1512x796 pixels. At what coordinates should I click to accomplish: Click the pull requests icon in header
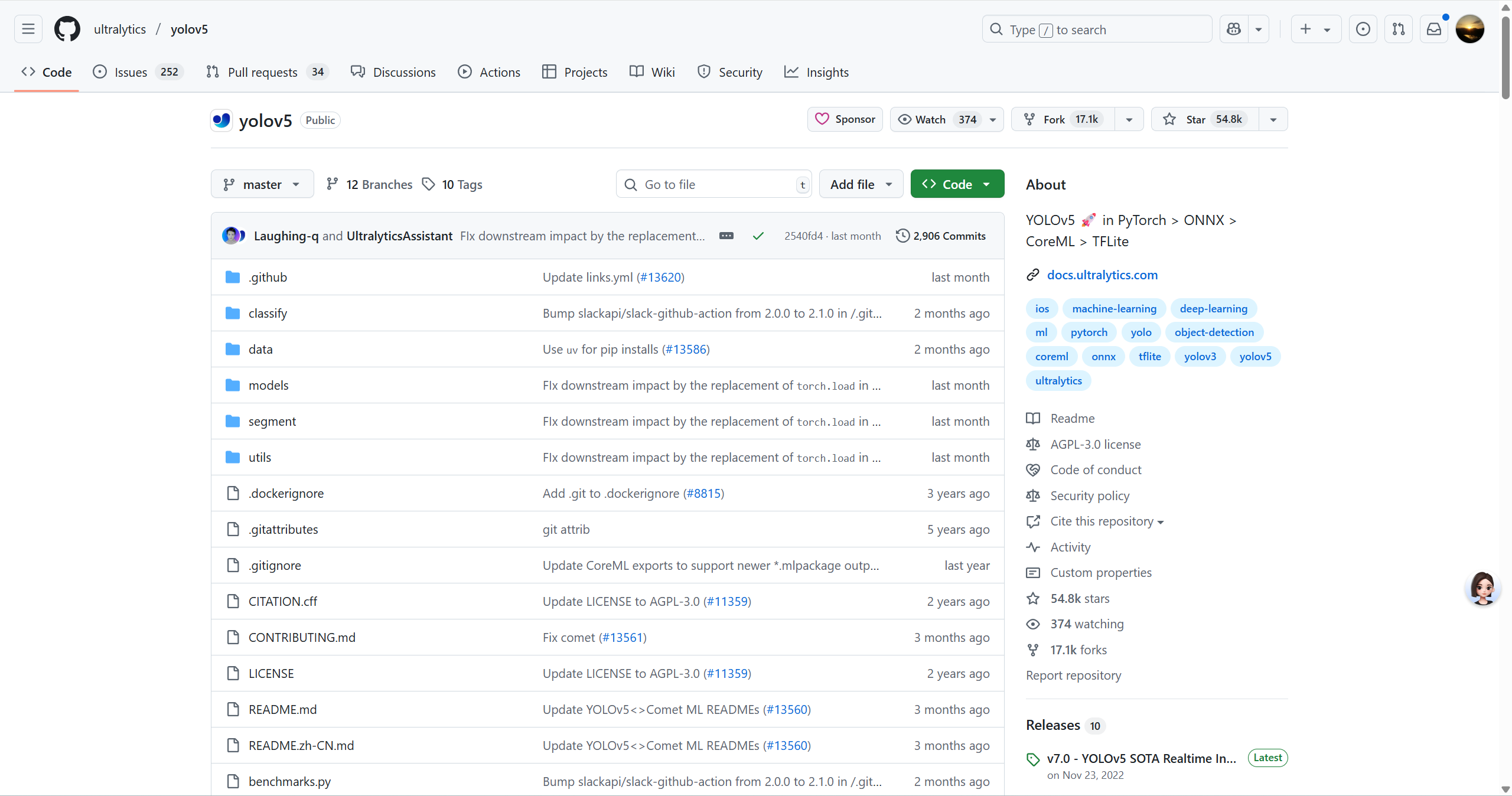point(1399,29)
